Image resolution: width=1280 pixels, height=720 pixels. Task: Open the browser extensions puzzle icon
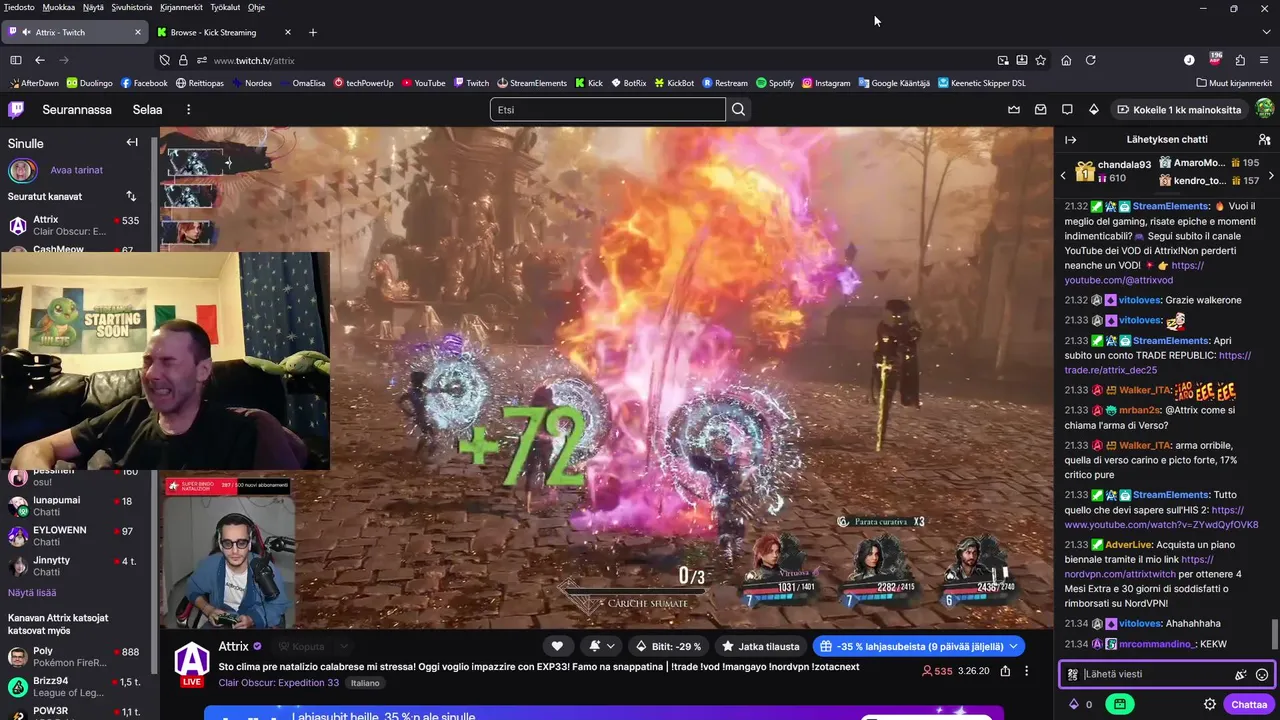[x=1240, y=60]
